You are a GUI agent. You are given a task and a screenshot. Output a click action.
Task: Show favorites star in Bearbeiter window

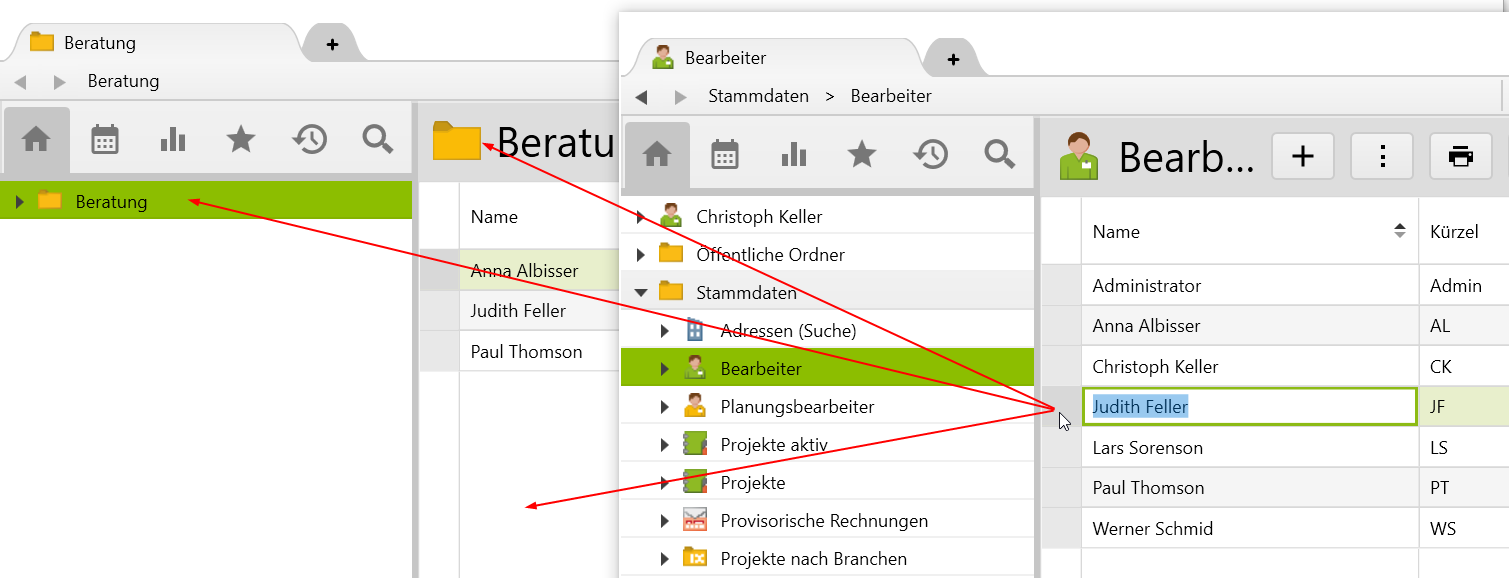tap(862, 154)
